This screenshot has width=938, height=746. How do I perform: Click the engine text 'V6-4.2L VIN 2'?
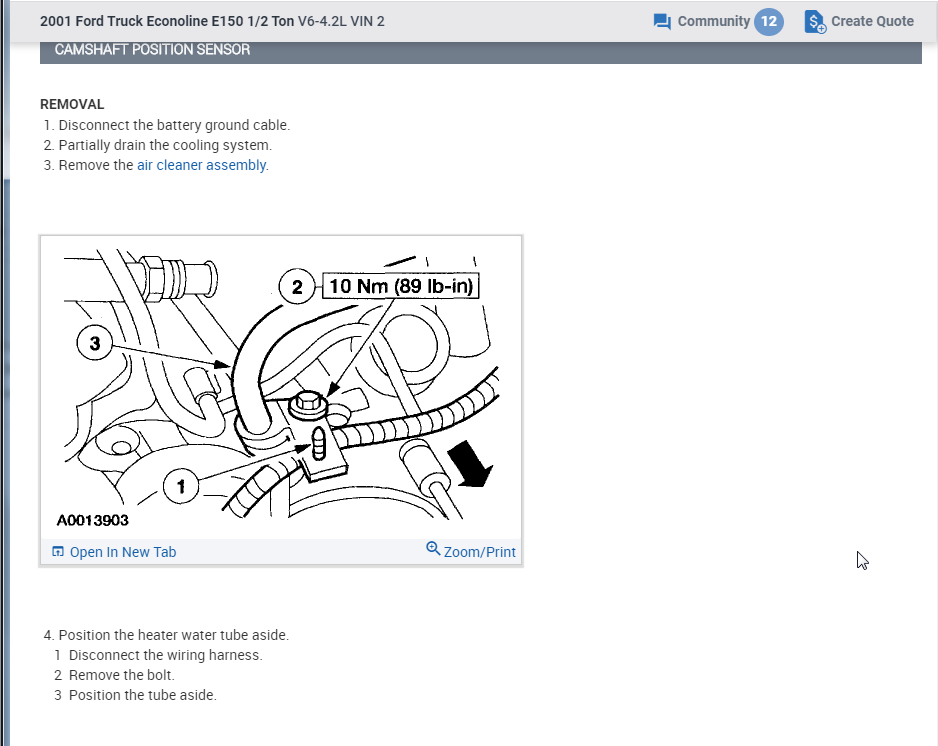[x=341, y=22]
